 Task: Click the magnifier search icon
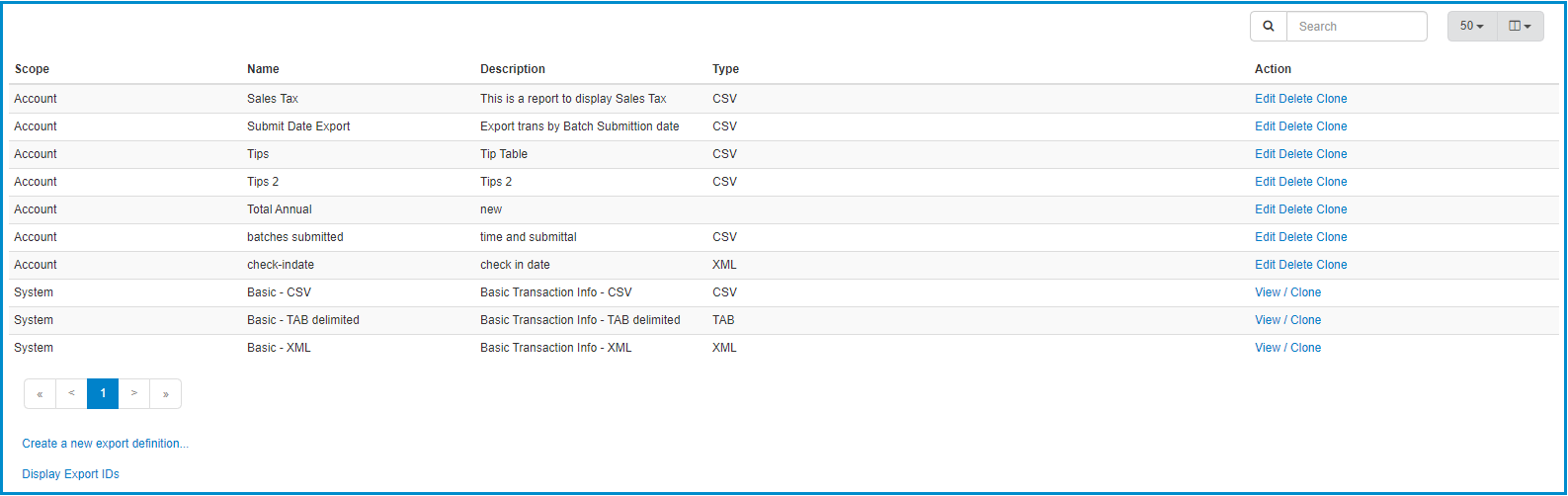(1269, 27)
